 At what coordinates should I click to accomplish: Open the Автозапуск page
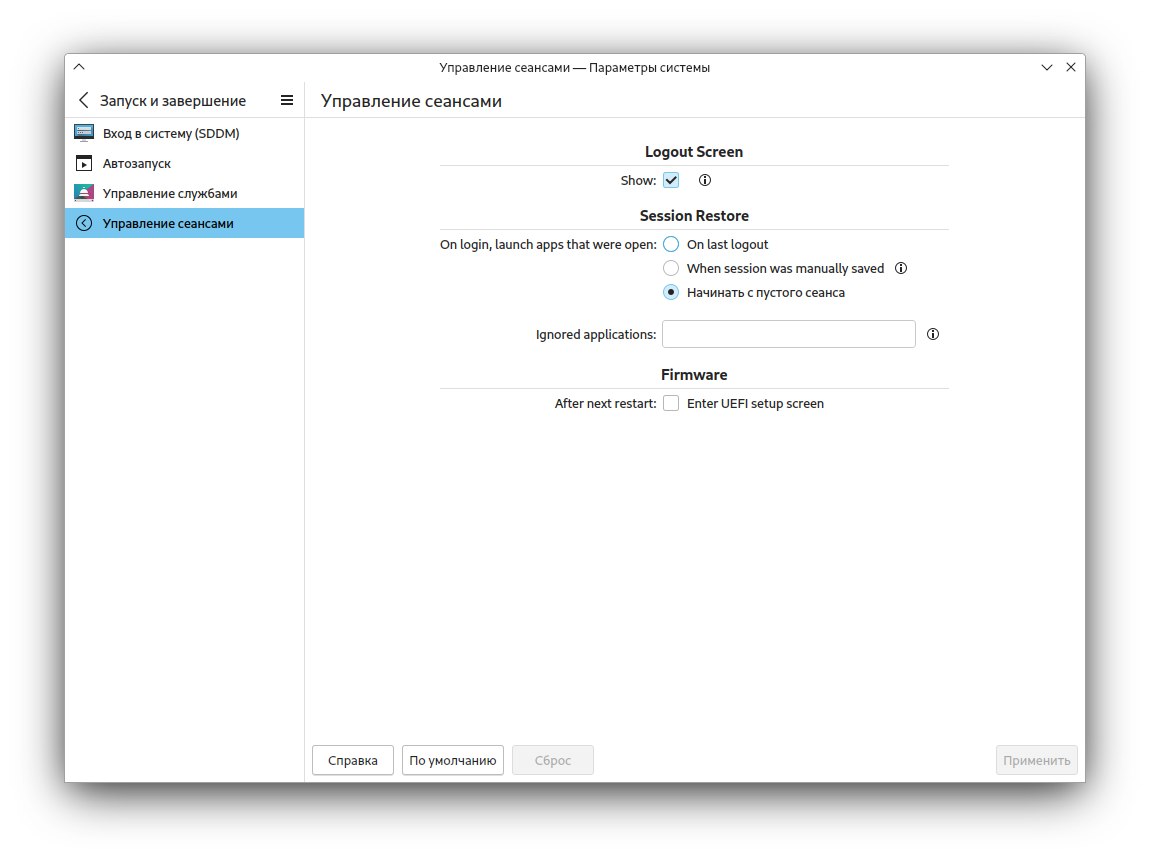(184, 163)
